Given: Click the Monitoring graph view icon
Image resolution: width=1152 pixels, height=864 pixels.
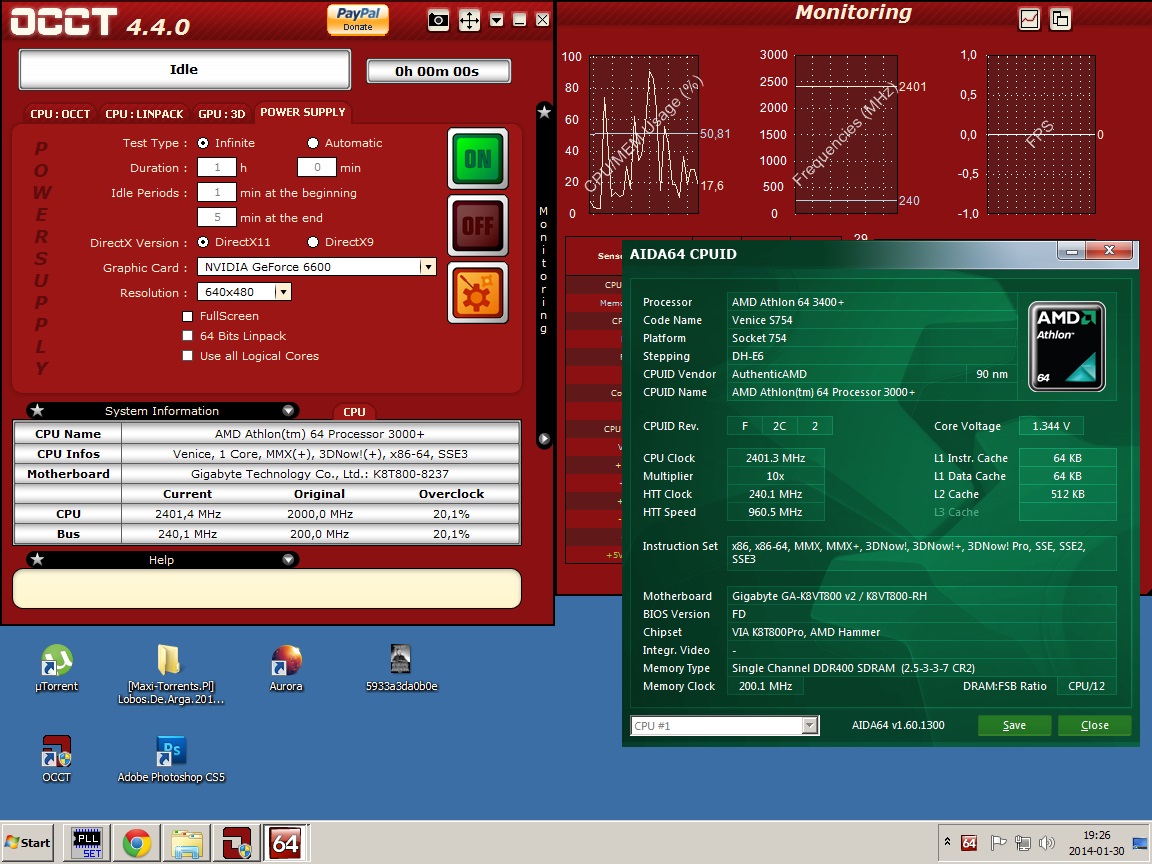Looking at the screenshot, I should click(1029, 19).
